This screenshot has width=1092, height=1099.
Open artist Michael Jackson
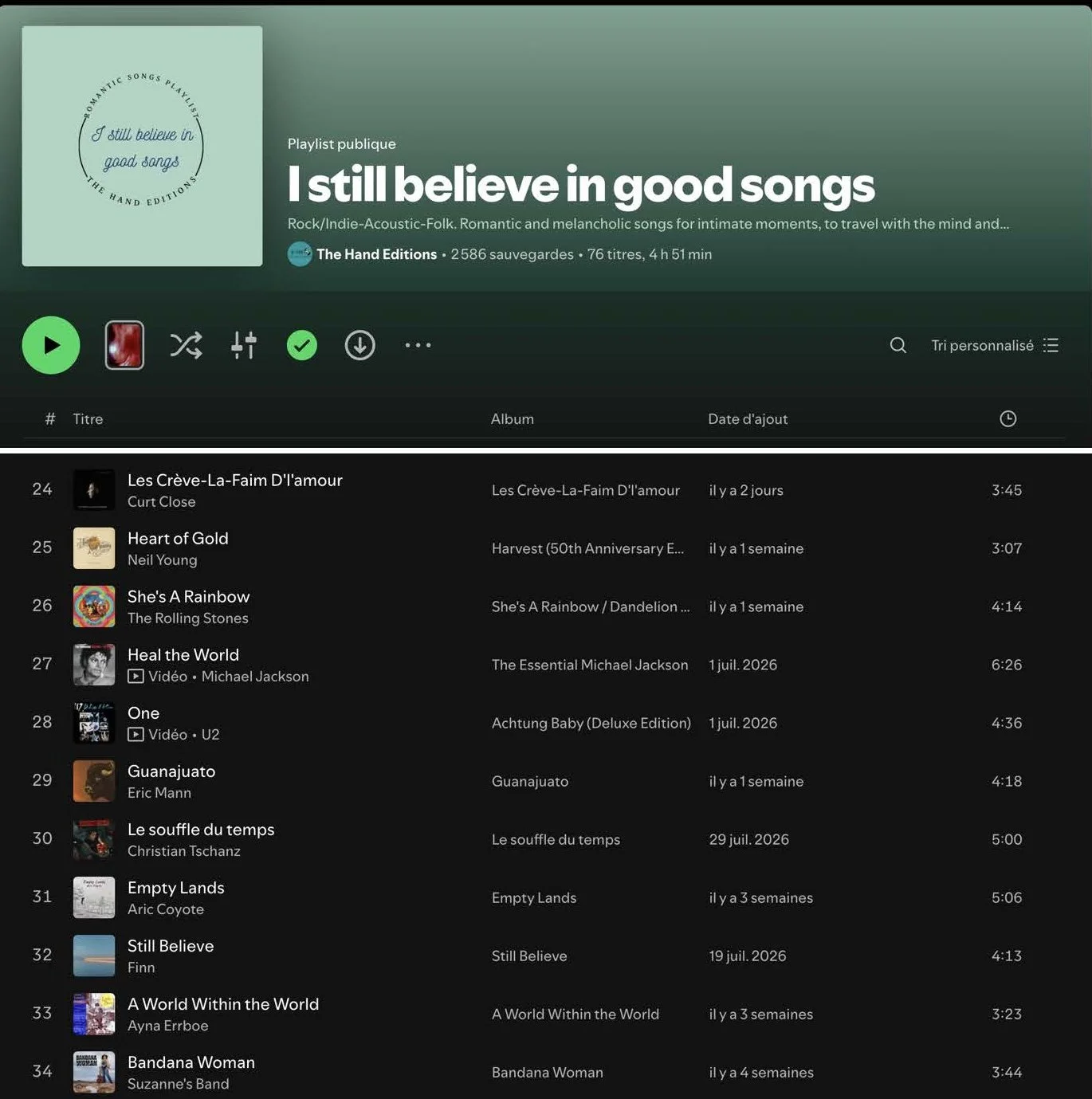[255, 677]
